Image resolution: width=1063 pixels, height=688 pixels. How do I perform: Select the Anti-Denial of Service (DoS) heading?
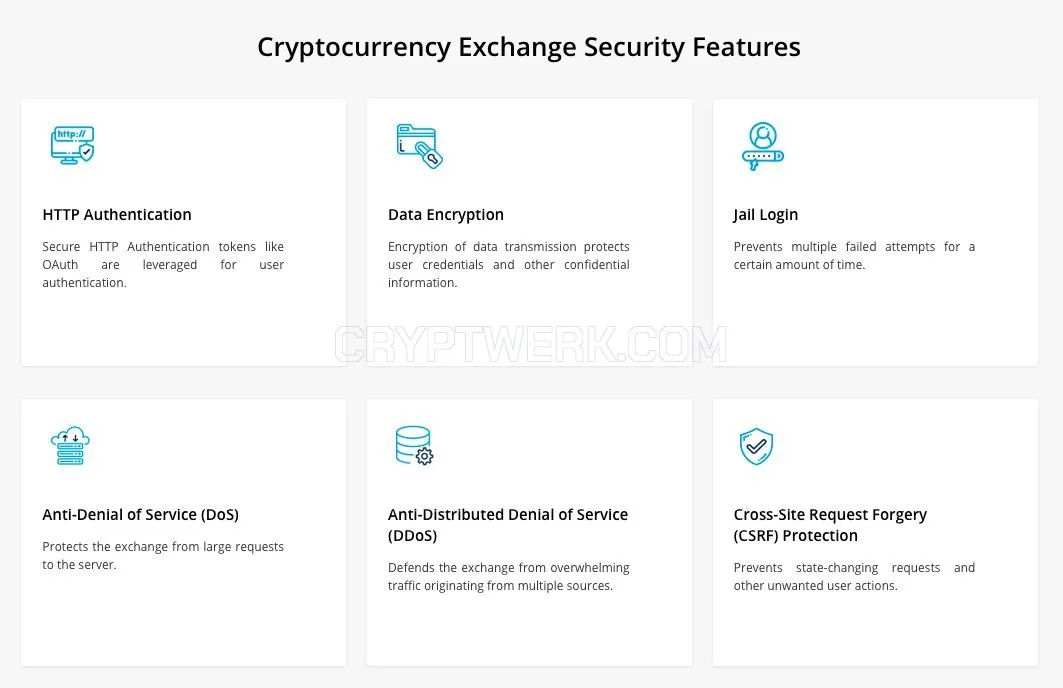pos(140,514)
